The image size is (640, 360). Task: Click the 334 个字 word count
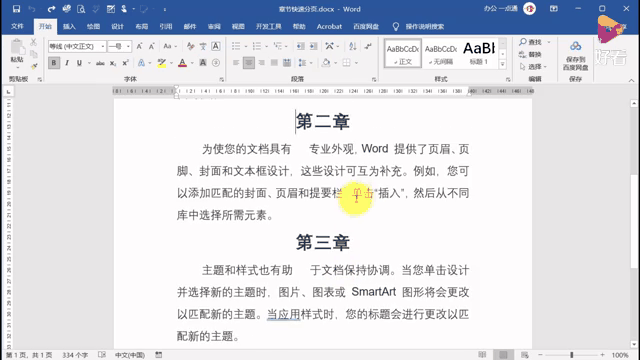click(75, 355)
